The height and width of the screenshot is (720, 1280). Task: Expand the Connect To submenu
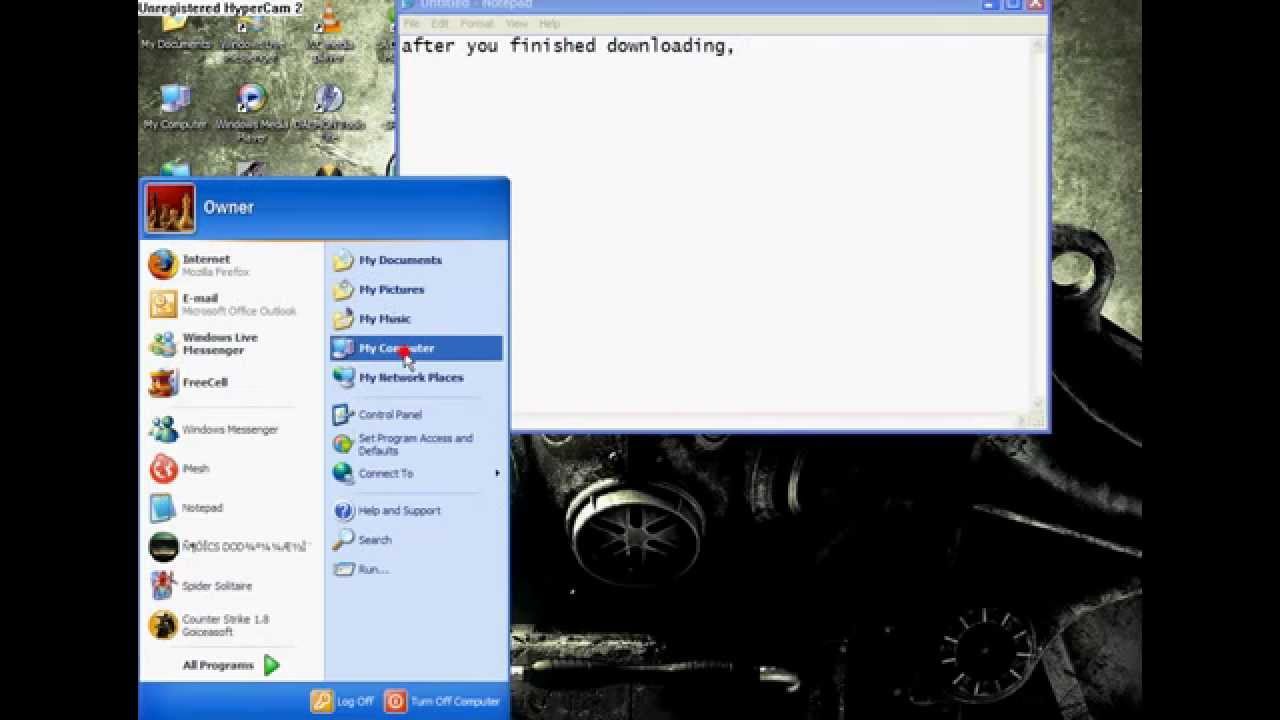416,474
